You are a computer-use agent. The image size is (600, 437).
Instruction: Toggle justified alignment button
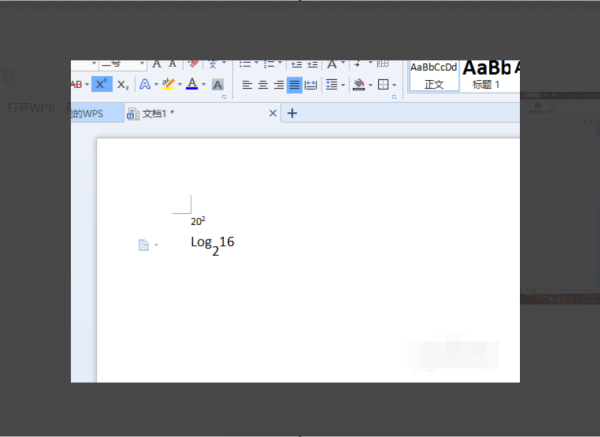[295, 85]
